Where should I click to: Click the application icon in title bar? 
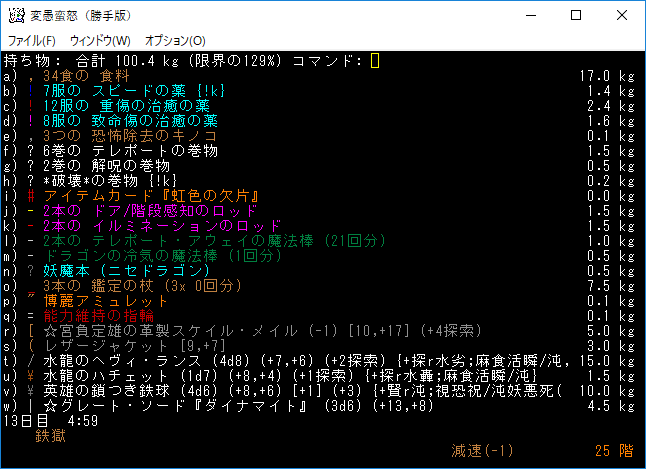tap(15, 15)
